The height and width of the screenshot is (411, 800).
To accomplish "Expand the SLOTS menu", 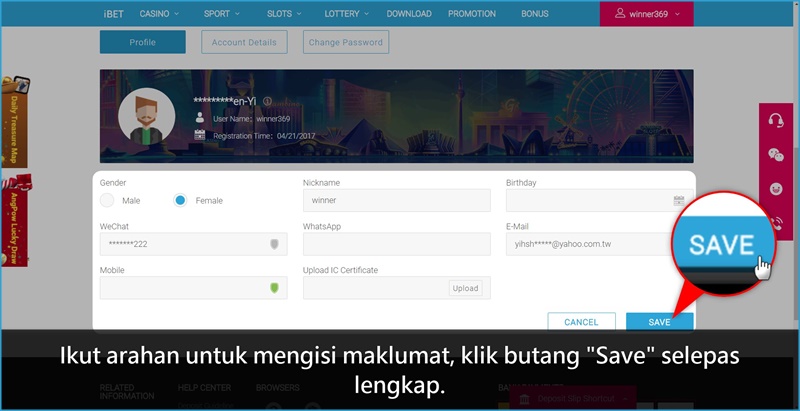I will coord(284,14).
